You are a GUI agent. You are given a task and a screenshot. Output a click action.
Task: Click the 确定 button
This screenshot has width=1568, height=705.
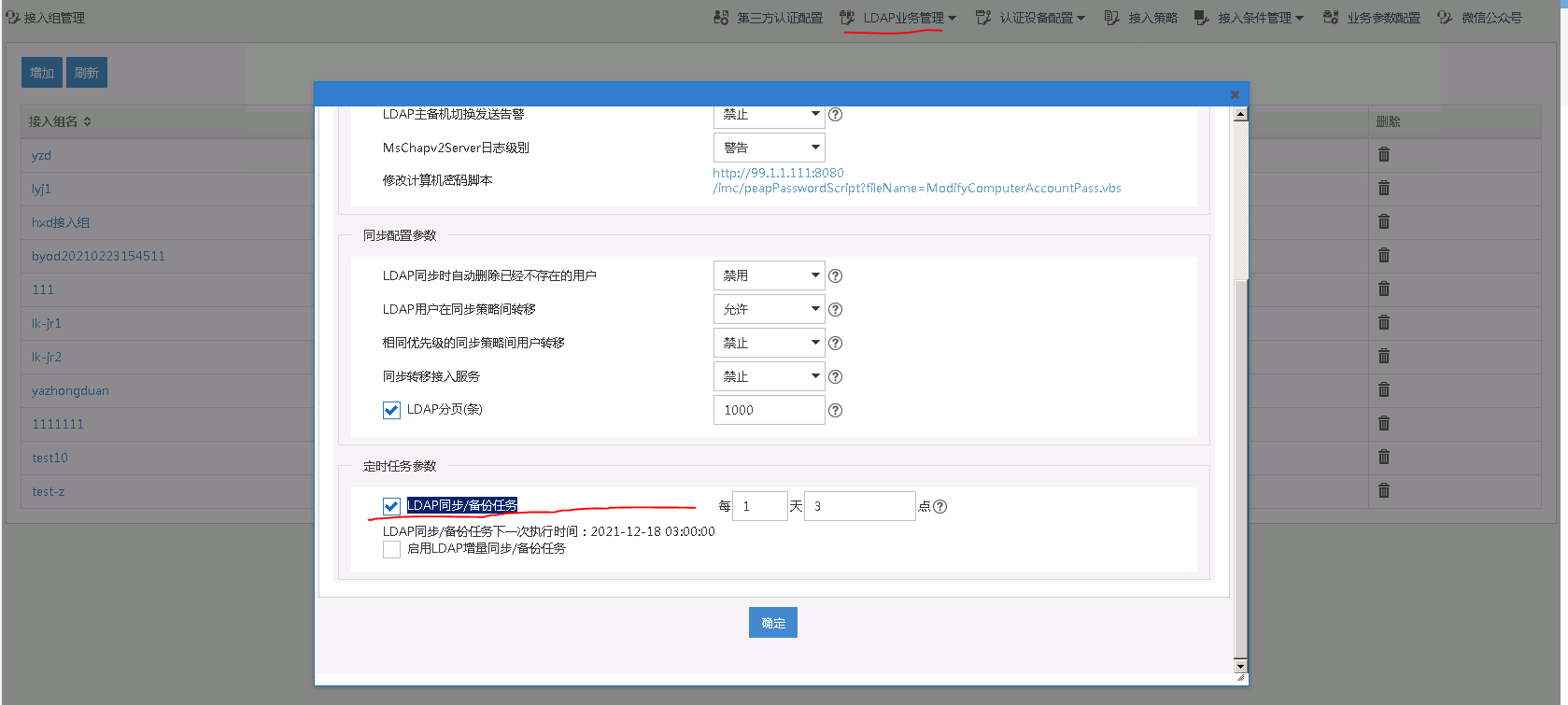click(773, 623)
